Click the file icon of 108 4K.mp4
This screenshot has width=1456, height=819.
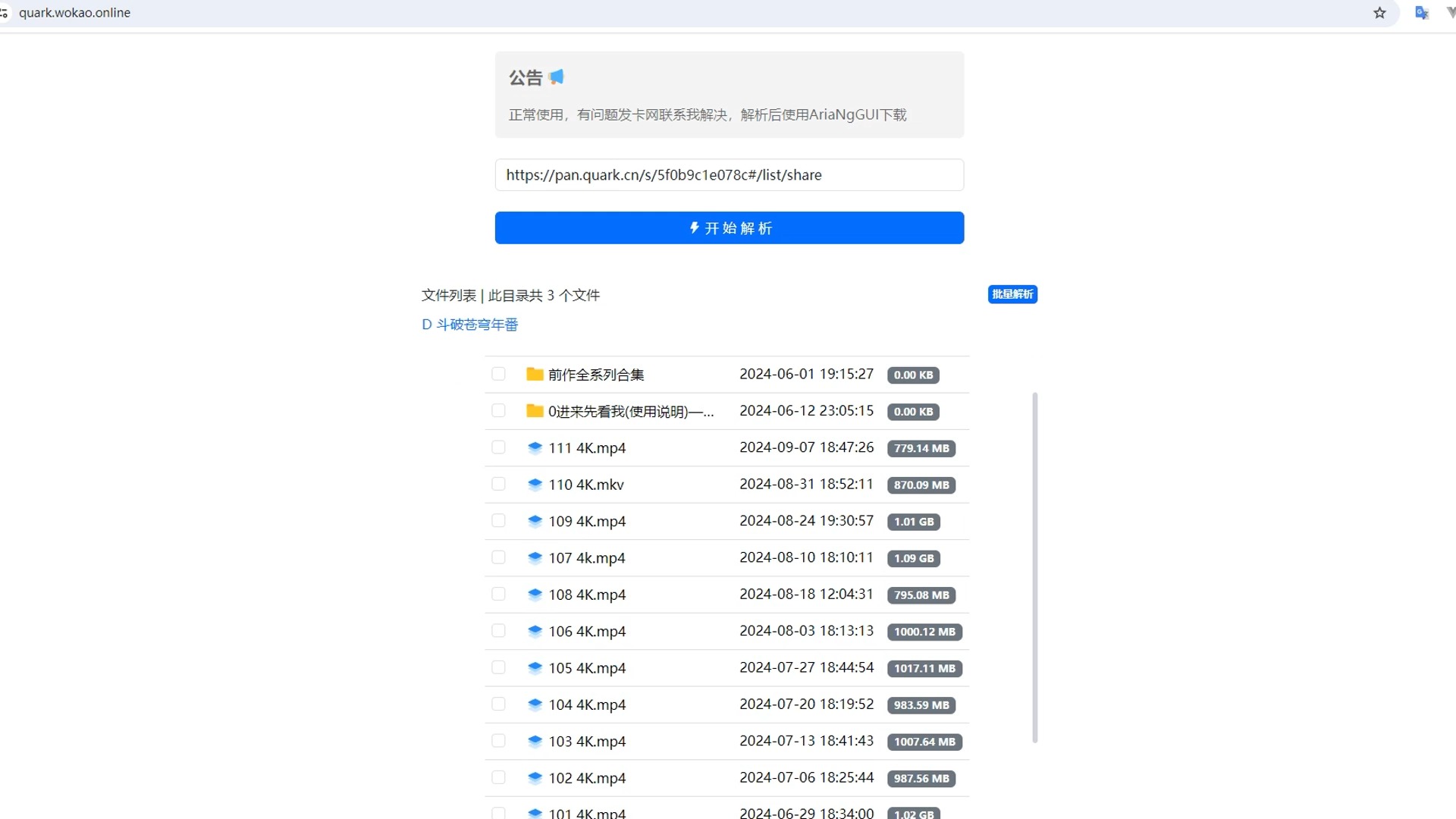coord(535,595)
